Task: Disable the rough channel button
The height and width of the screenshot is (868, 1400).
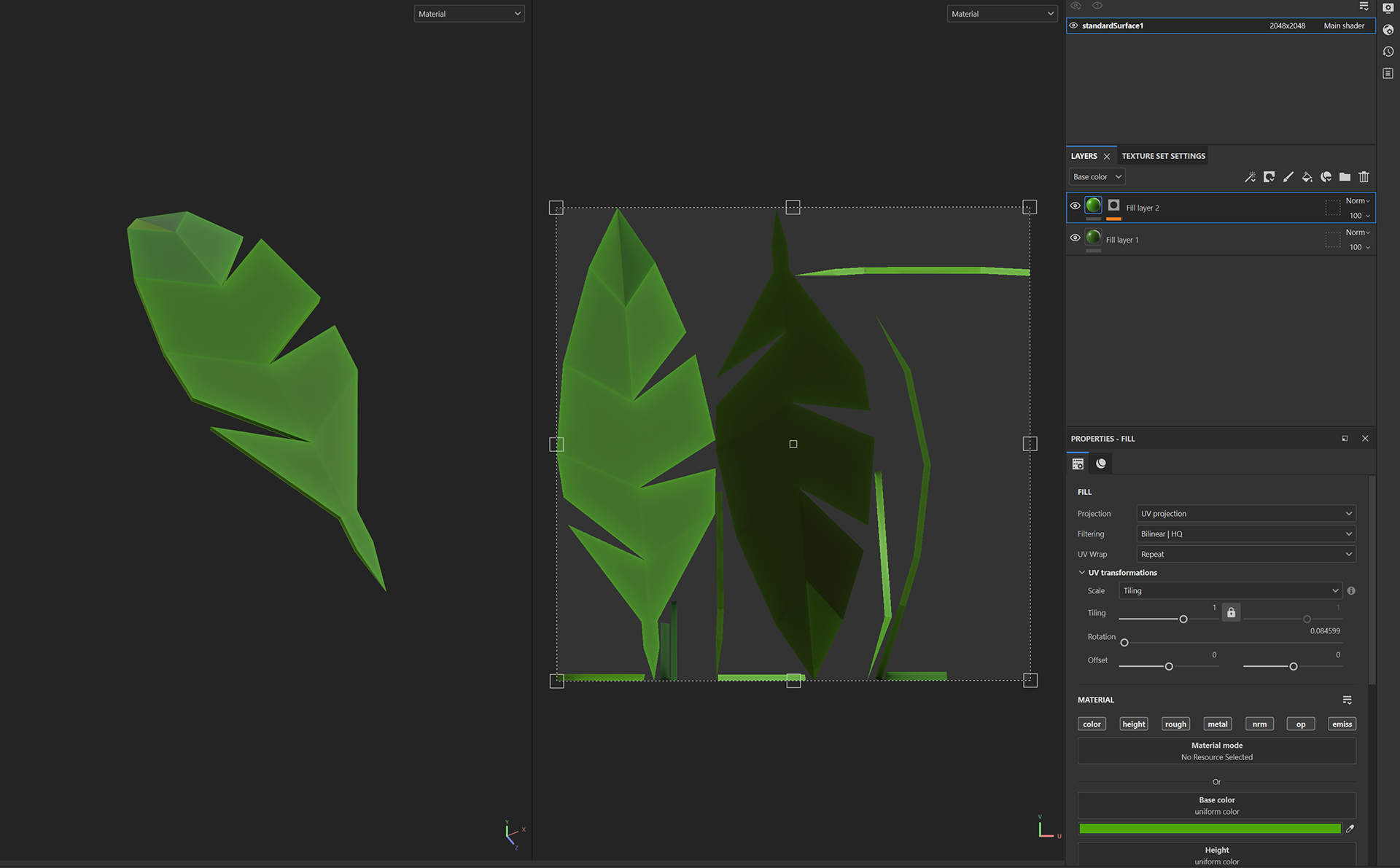Action: coord(1175,724)
